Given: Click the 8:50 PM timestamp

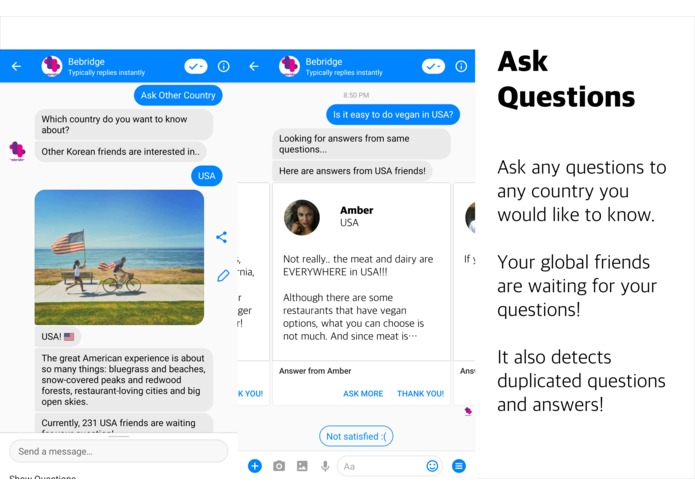Looking at the screenshot, I should (356, 95).
